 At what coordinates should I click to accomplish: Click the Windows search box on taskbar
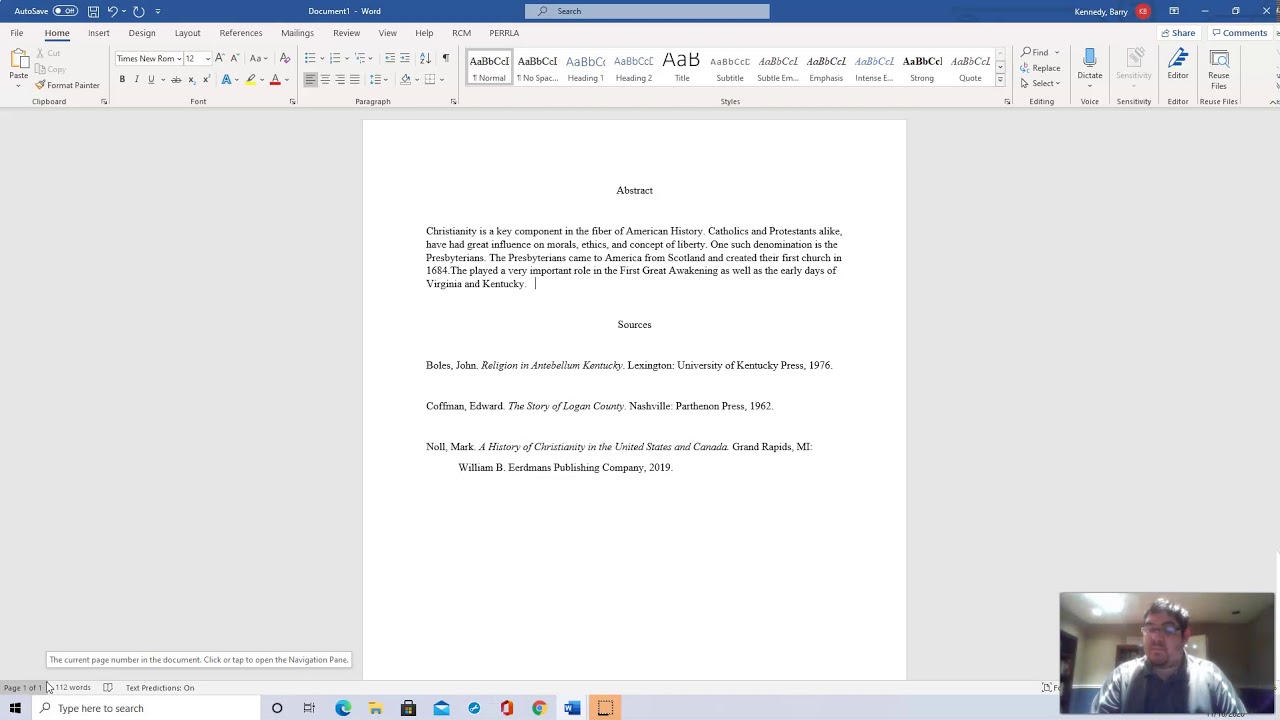point(145,708)
